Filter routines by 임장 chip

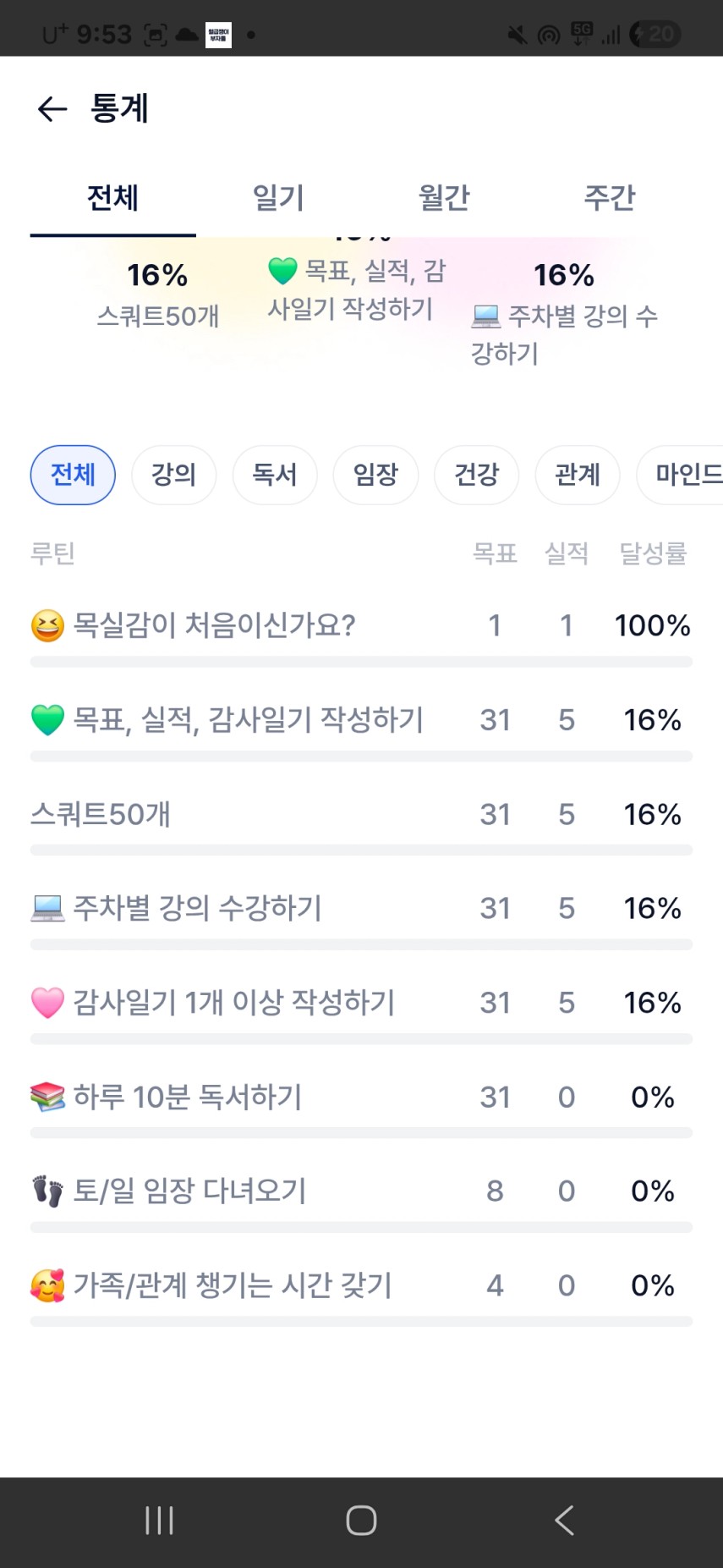pyautogui.click(x=375, y=475)
